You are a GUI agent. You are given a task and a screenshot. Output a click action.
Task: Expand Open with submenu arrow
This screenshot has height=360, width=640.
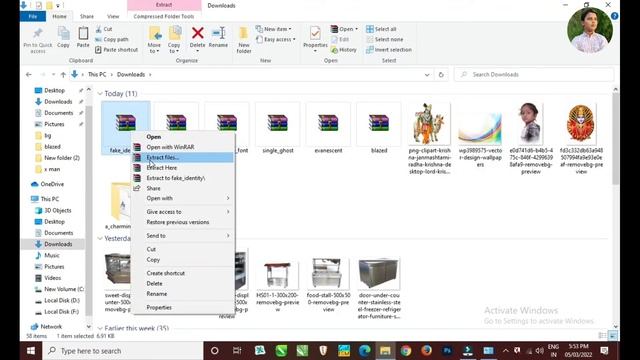point(228,198)
